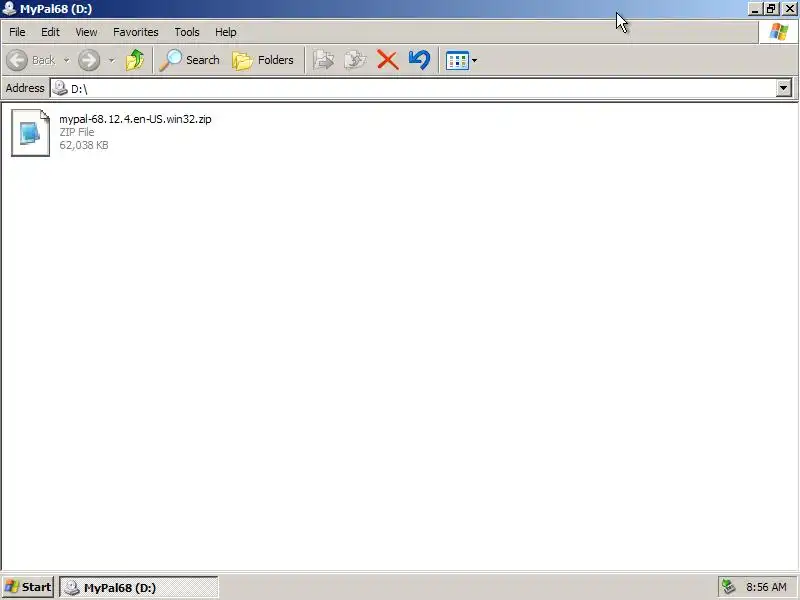Viewport: 800px width, 600px height.
Task: Open the Search pane
Action: click(189, 60)
